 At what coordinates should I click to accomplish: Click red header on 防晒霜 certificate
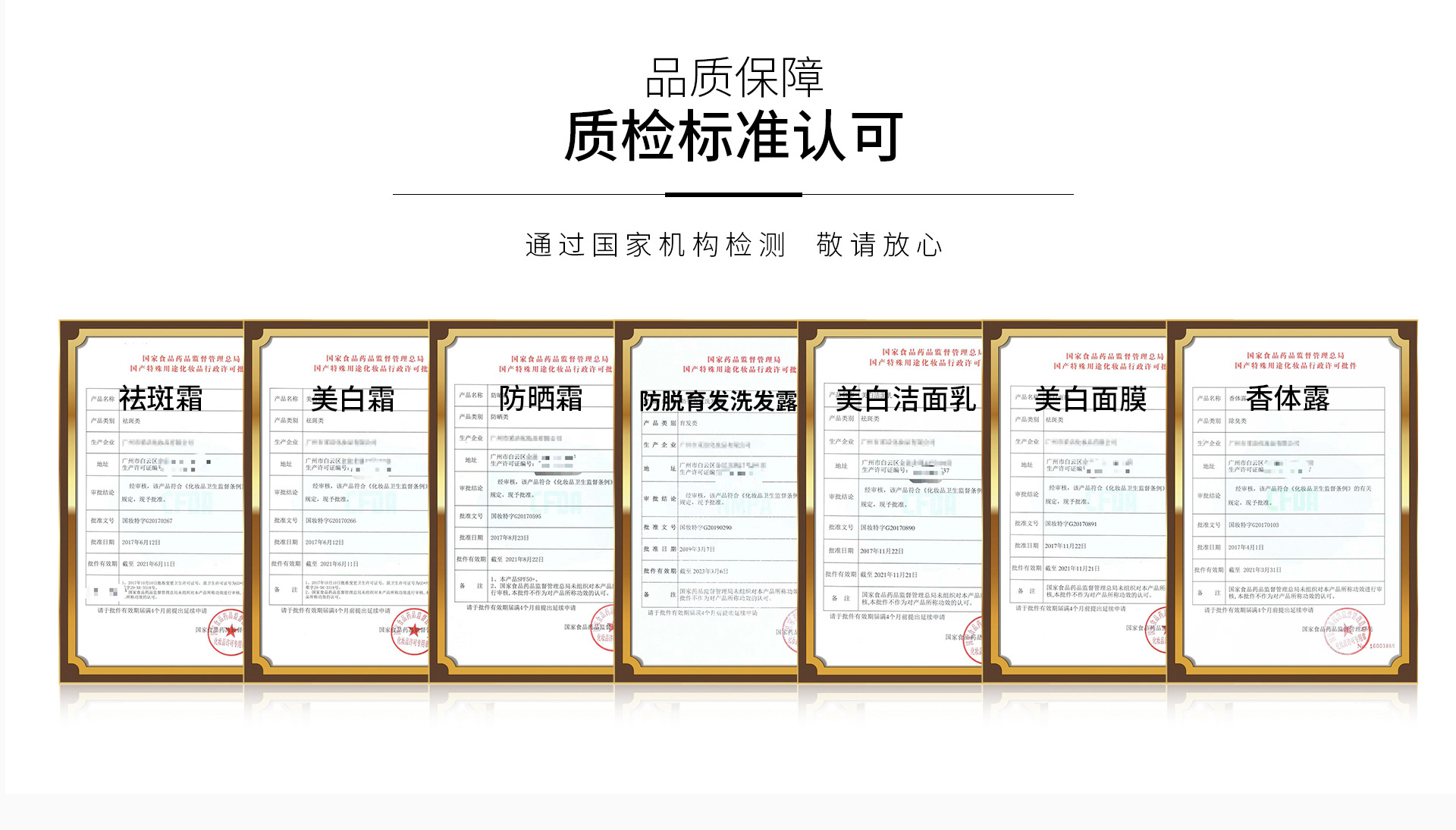point(559,364)
